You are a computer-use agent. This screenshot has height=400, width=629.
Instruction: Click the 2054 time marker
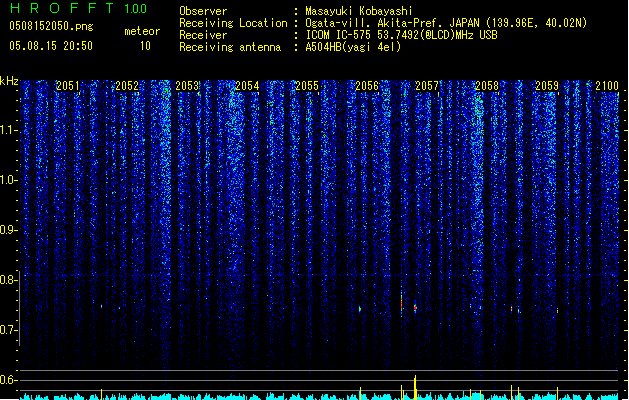pyautogui.click(x=247, y=85)
